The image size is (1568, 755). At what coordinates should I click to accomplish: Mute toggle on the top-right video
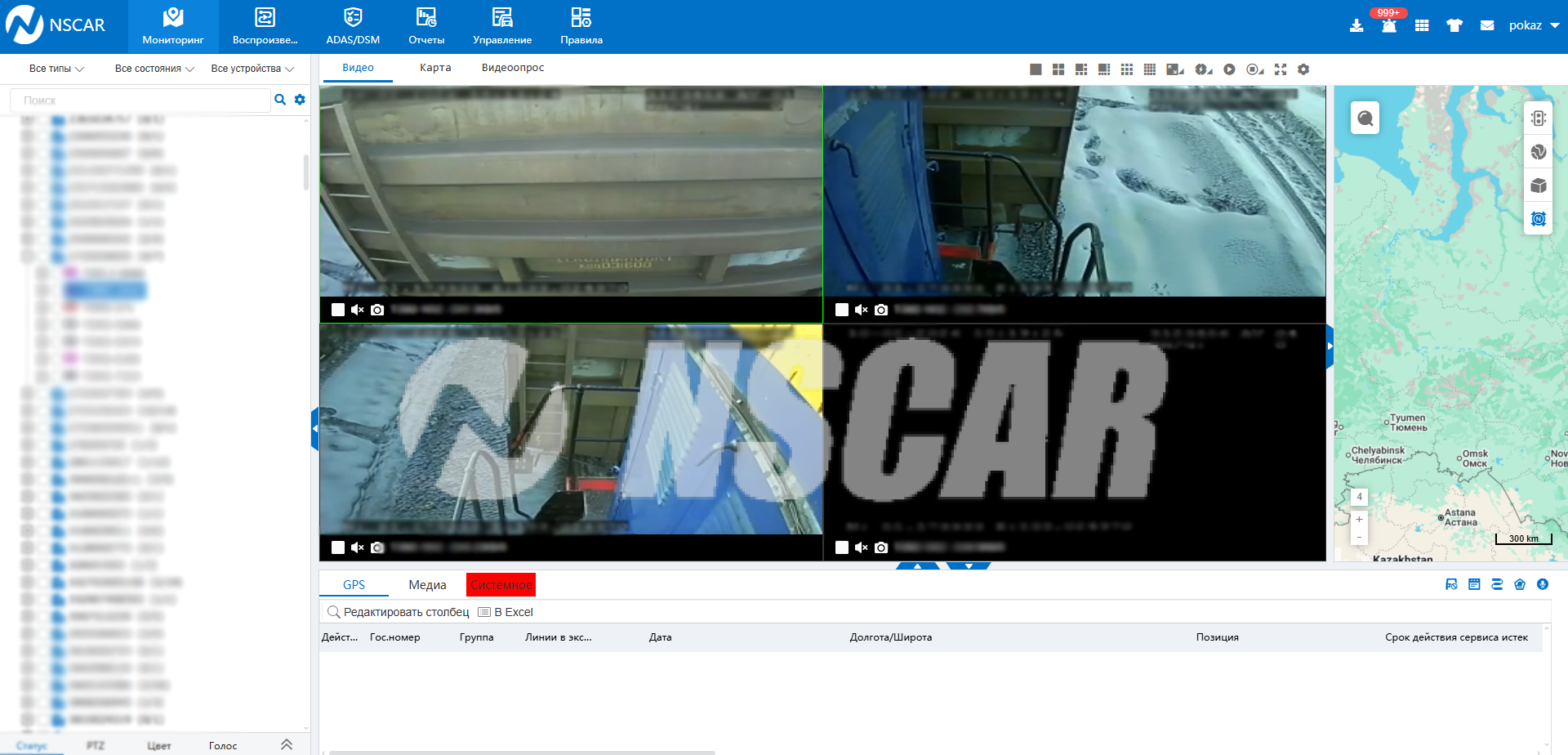(x=861, y=310)
